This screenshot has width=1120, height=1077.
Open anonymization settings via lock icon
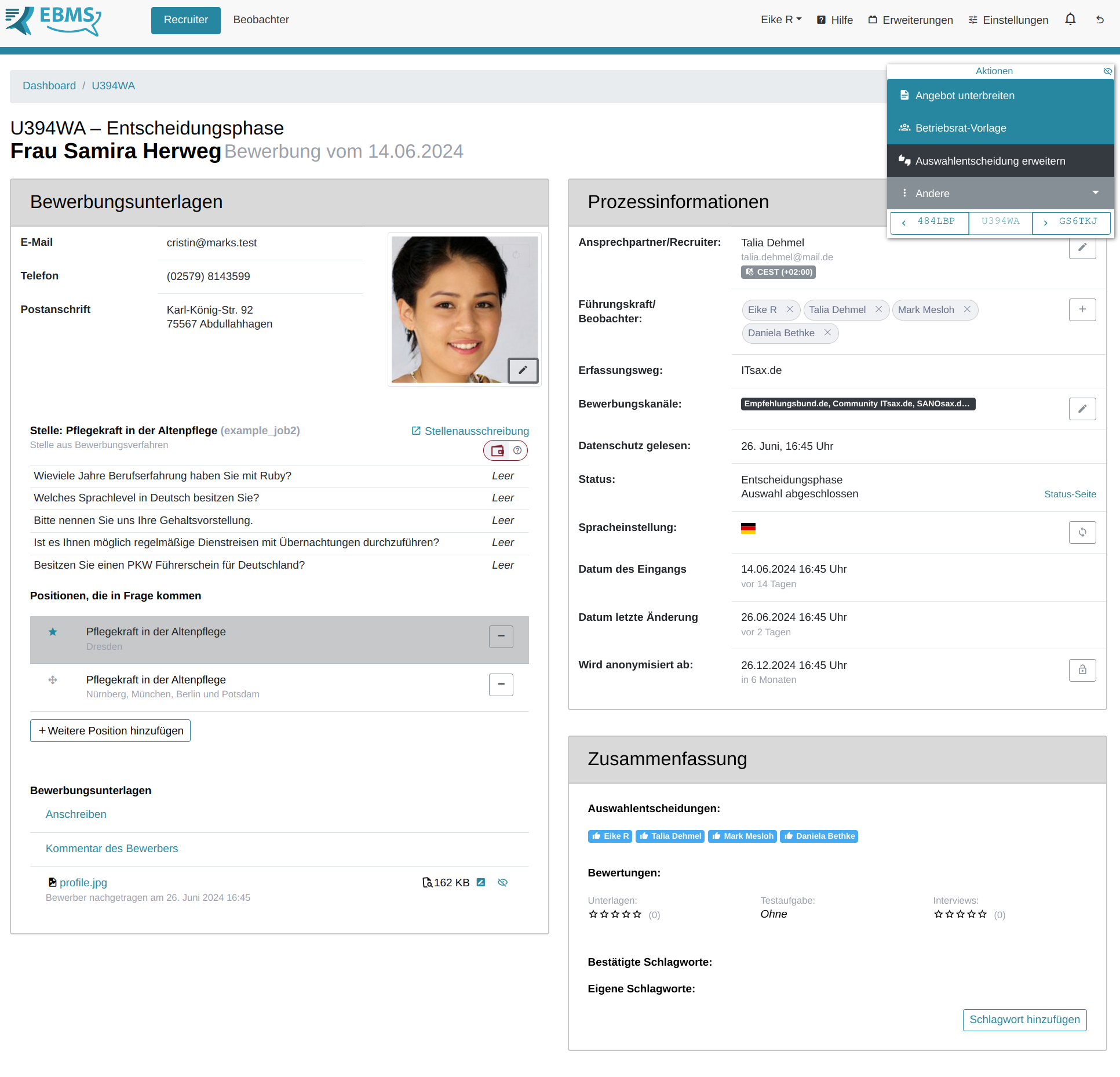pyautogui.click(x=1082, y=670)
